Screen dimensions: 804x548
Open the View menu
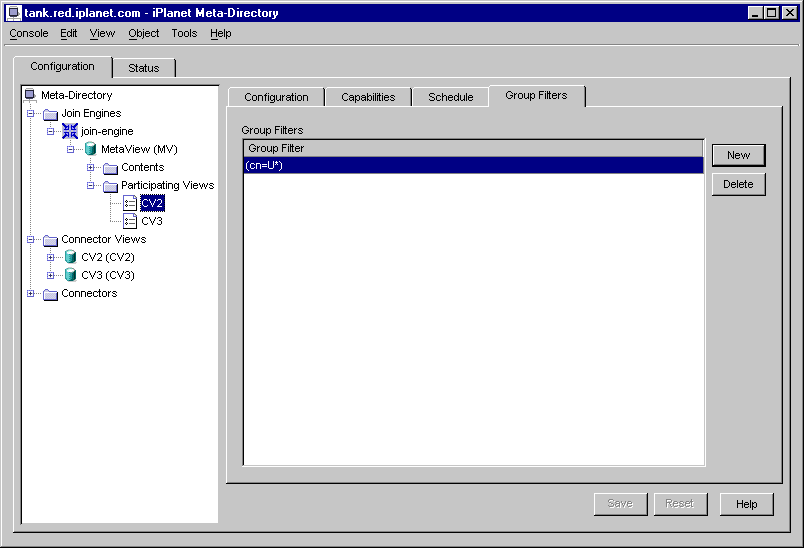(x=102, y=33)
